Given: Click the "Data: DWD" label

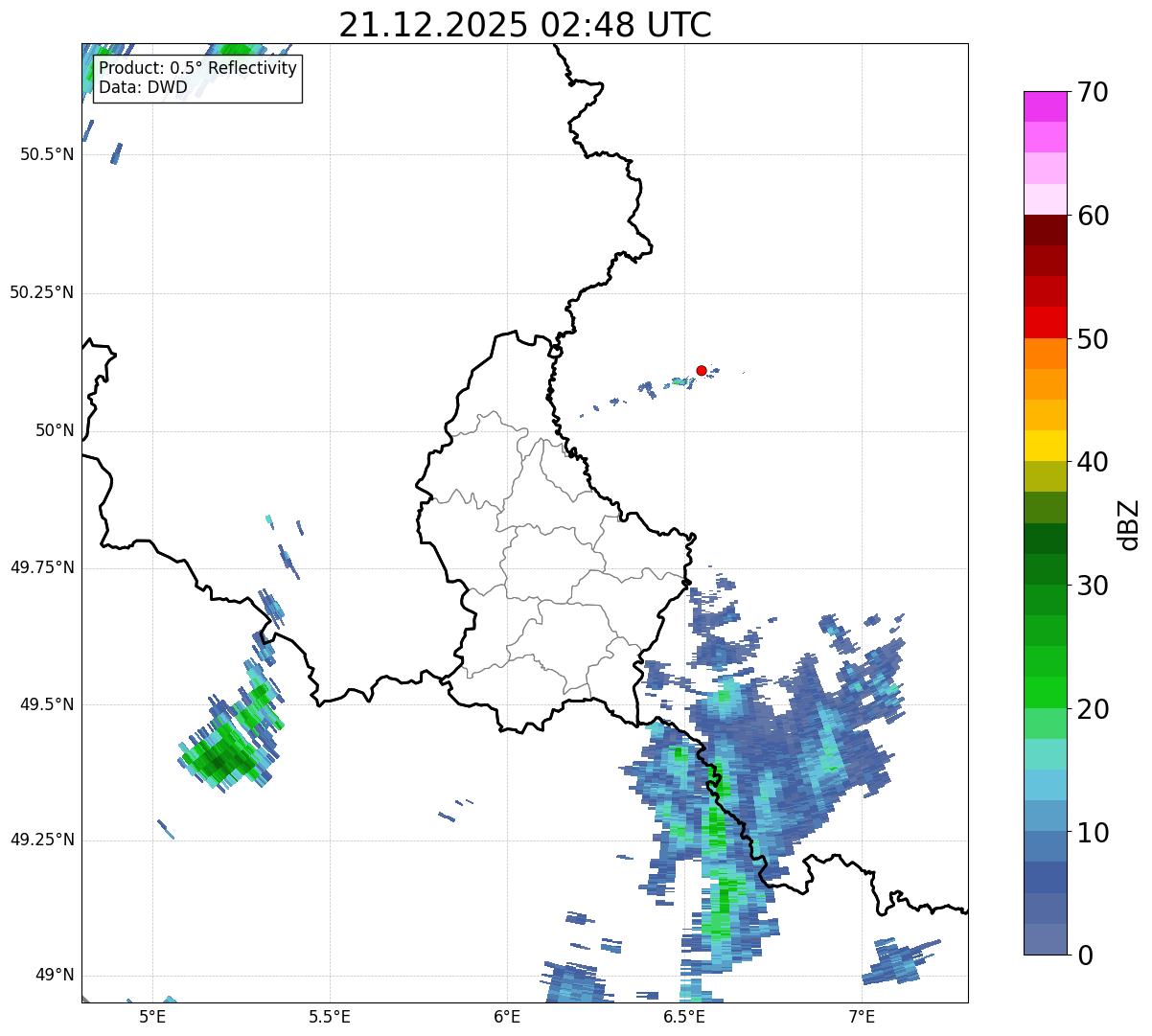Looking at the screenshot, I should tap(143, 87).
